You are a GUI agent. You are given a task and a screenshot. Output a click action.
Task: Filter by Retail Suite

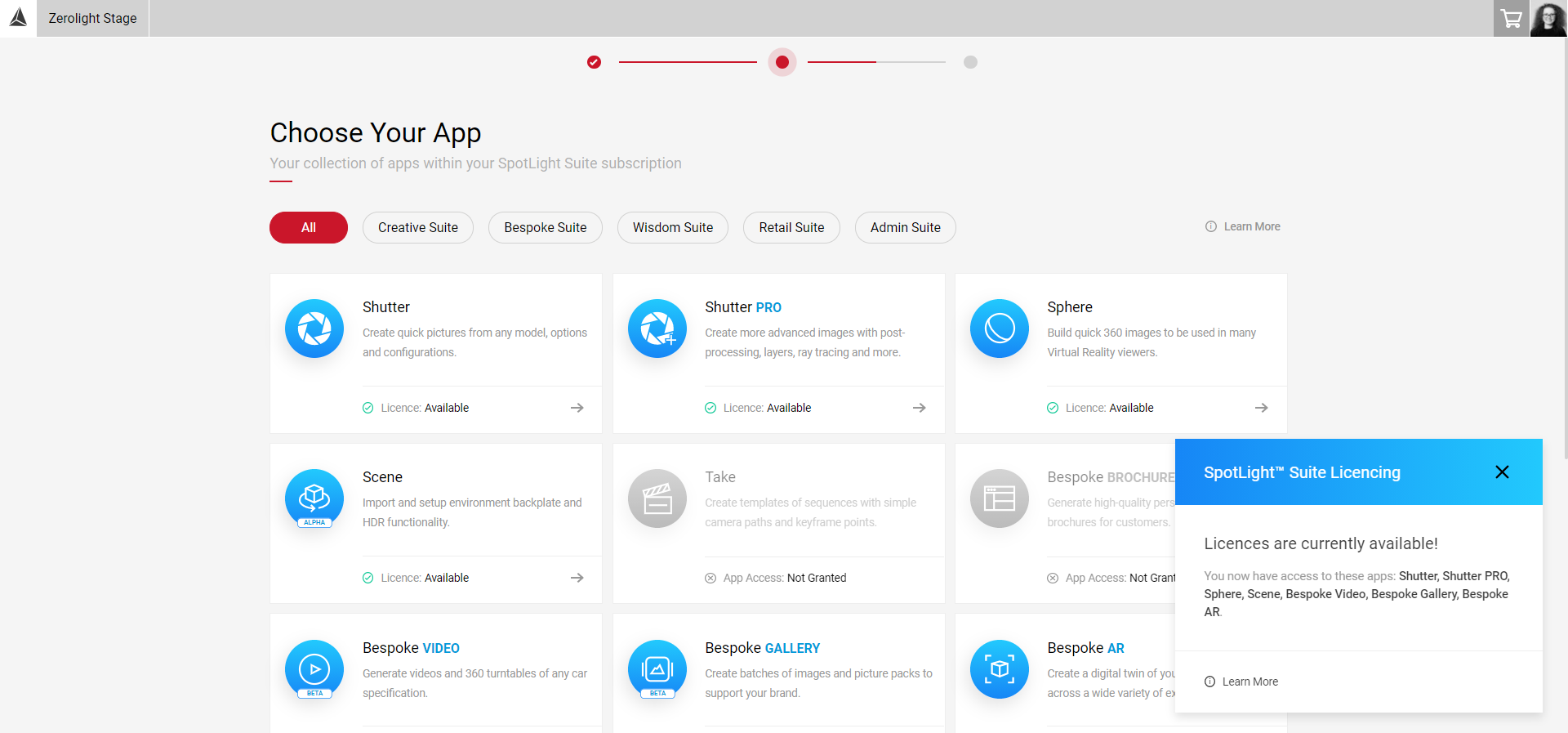click(791, 227)
